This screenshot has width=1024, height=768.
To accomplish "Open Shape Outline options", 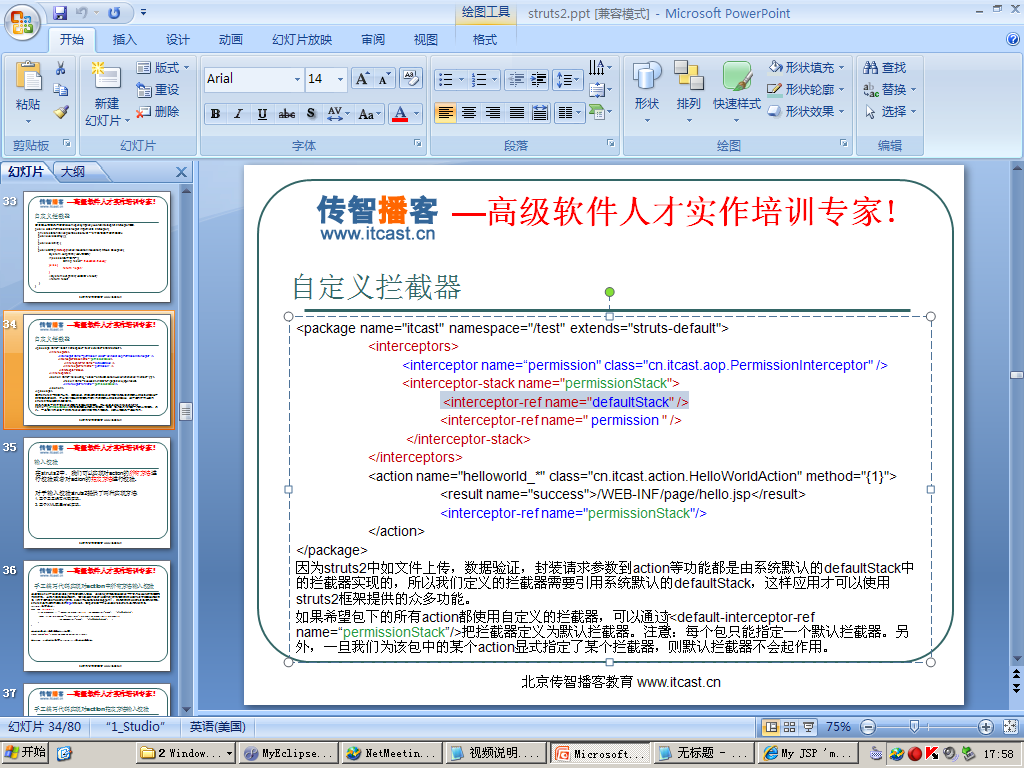I will coord(806,89).
